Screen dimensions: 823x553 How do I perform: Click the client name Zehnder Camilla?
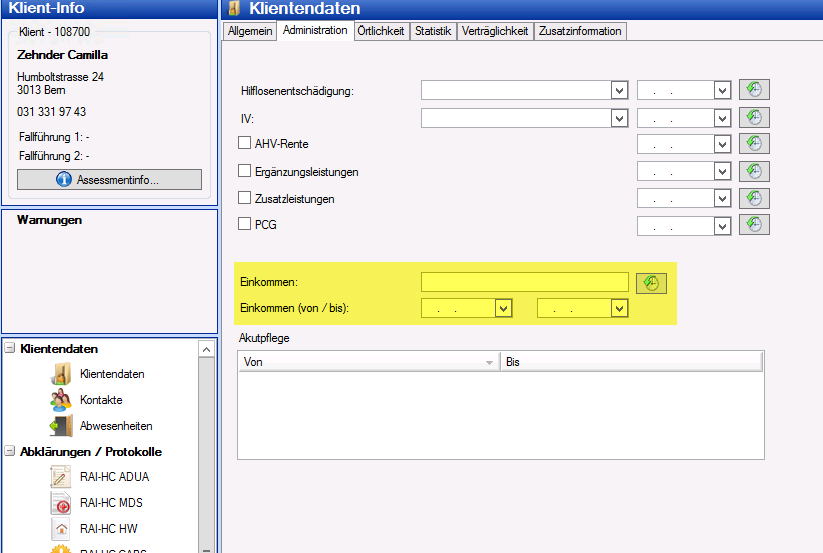62,55
